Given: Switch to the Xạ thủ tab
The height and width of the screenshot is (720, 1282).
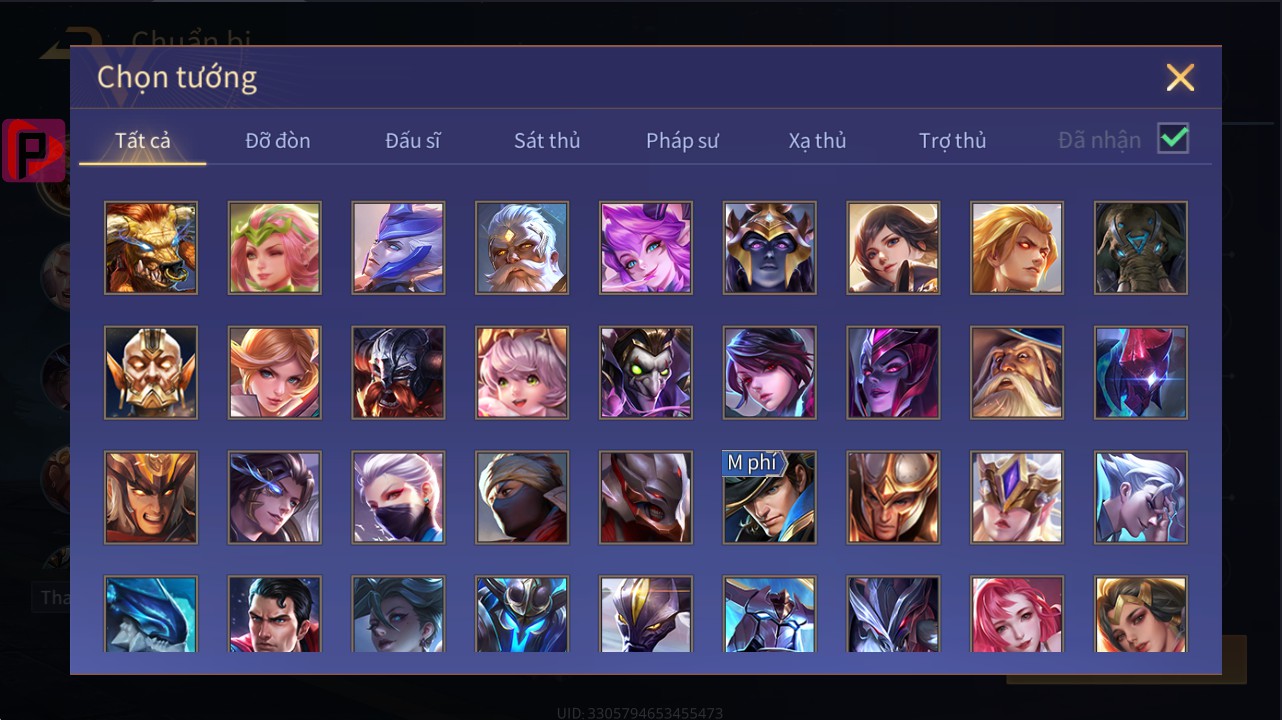Looking at the screenshot, I should pos(817,140).
